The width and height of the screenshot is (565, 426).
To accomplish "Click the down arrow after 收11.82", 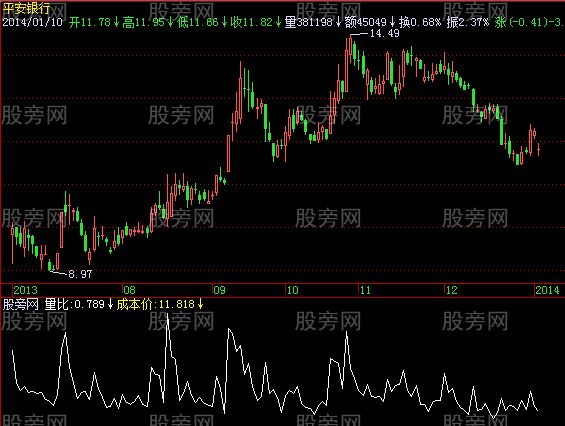I will click(279, 22).
